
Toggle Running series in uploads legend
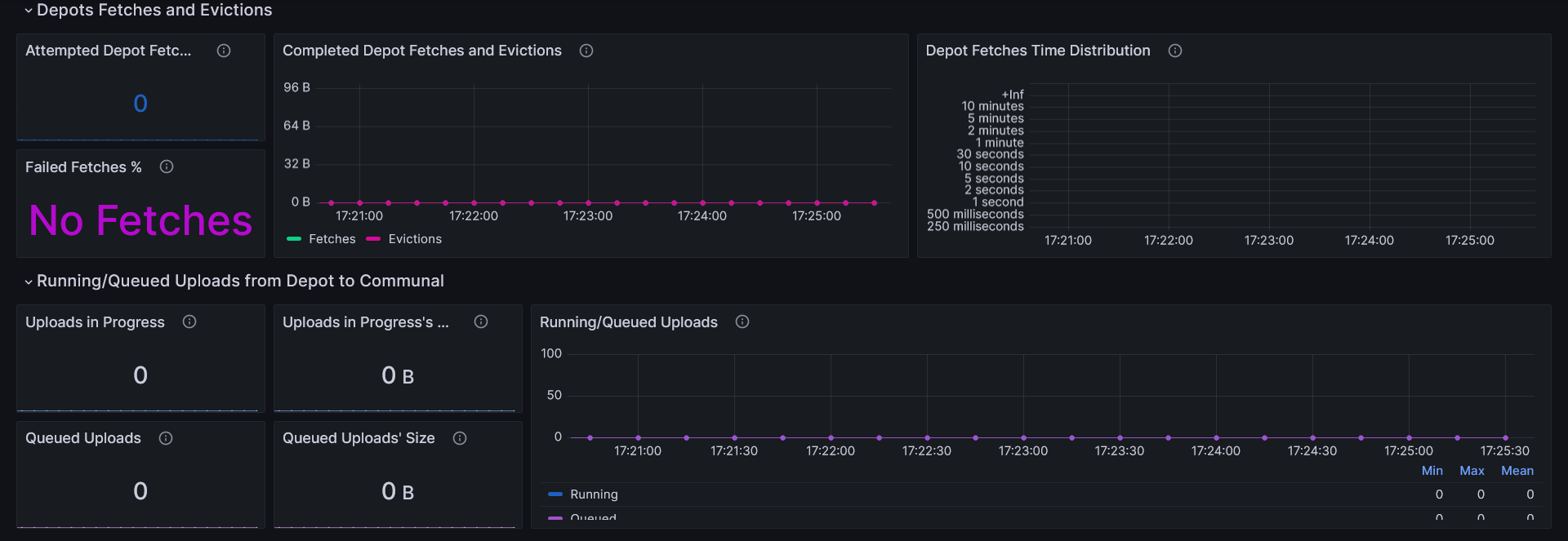click(x=594, y=494)
